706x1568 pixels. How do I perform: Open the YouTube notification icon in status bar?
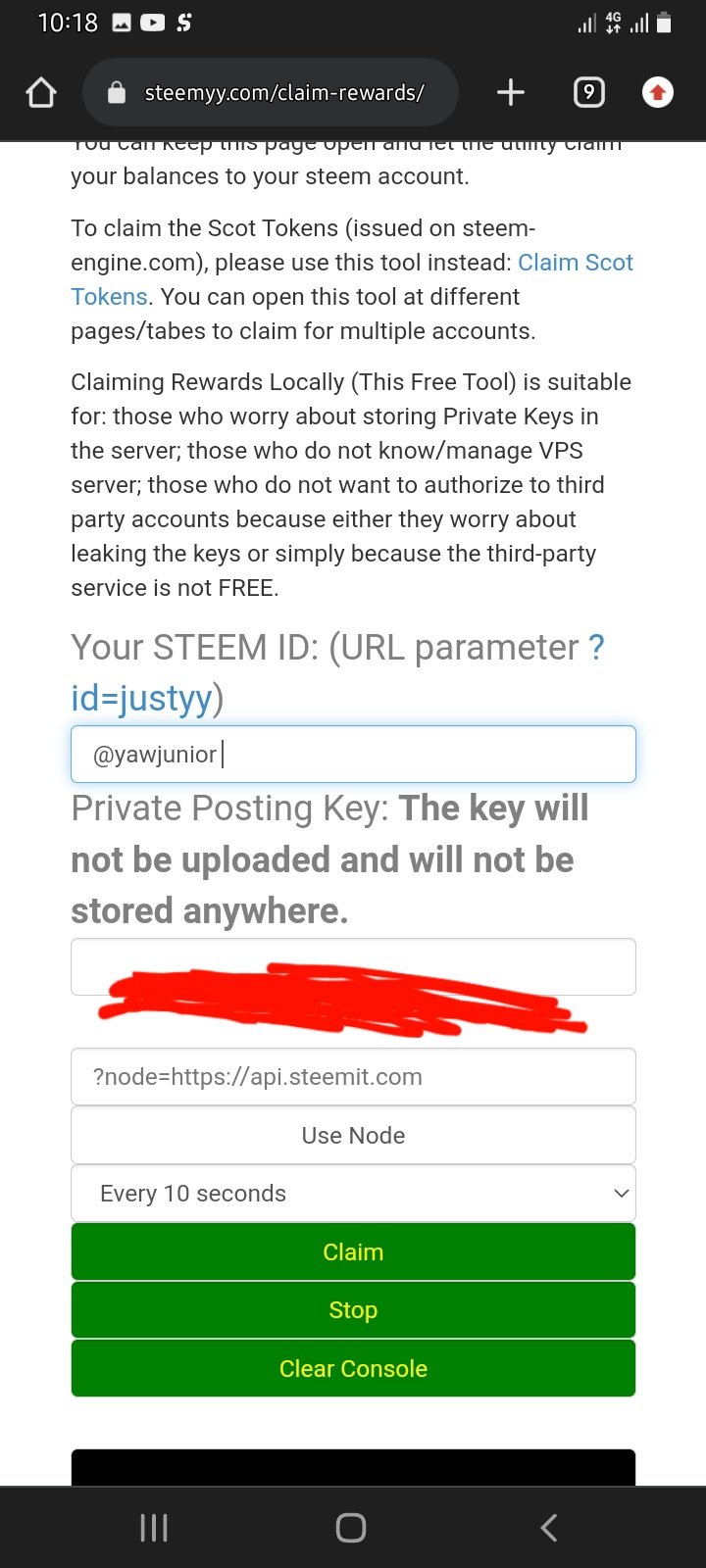click(153, 23)
